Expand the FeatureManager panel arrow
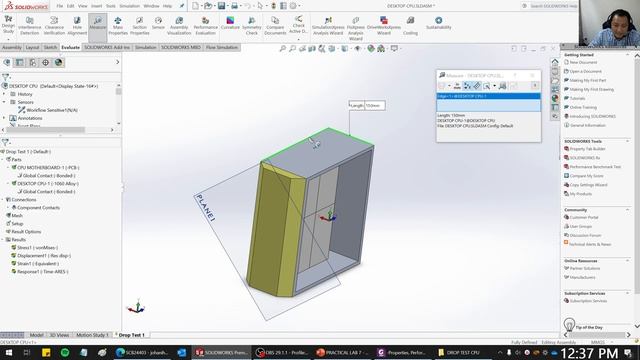 point(118,62)
